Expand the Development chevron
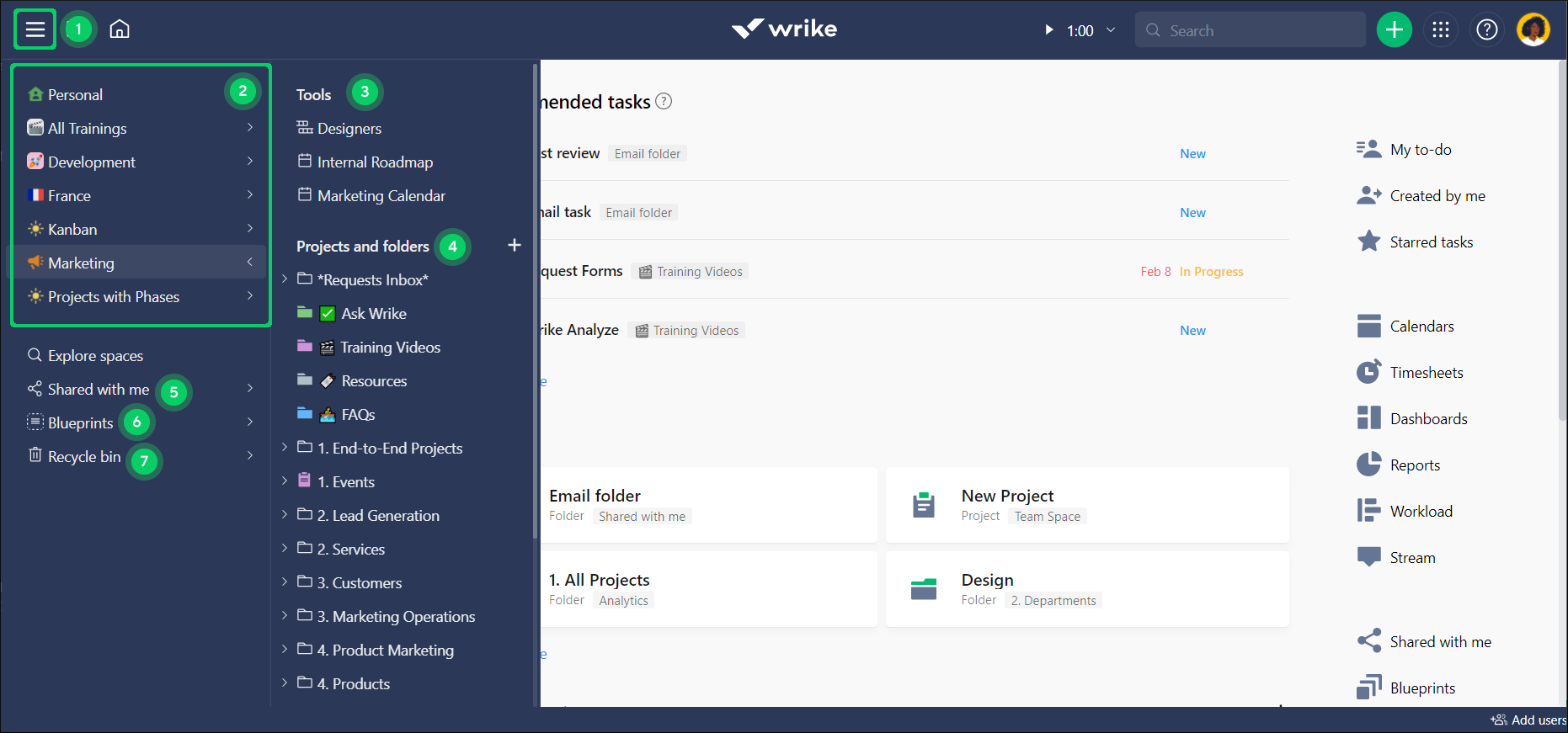The width and height of the screenshot is (1568, 733). pyautogui.click(x=250, y=161)
